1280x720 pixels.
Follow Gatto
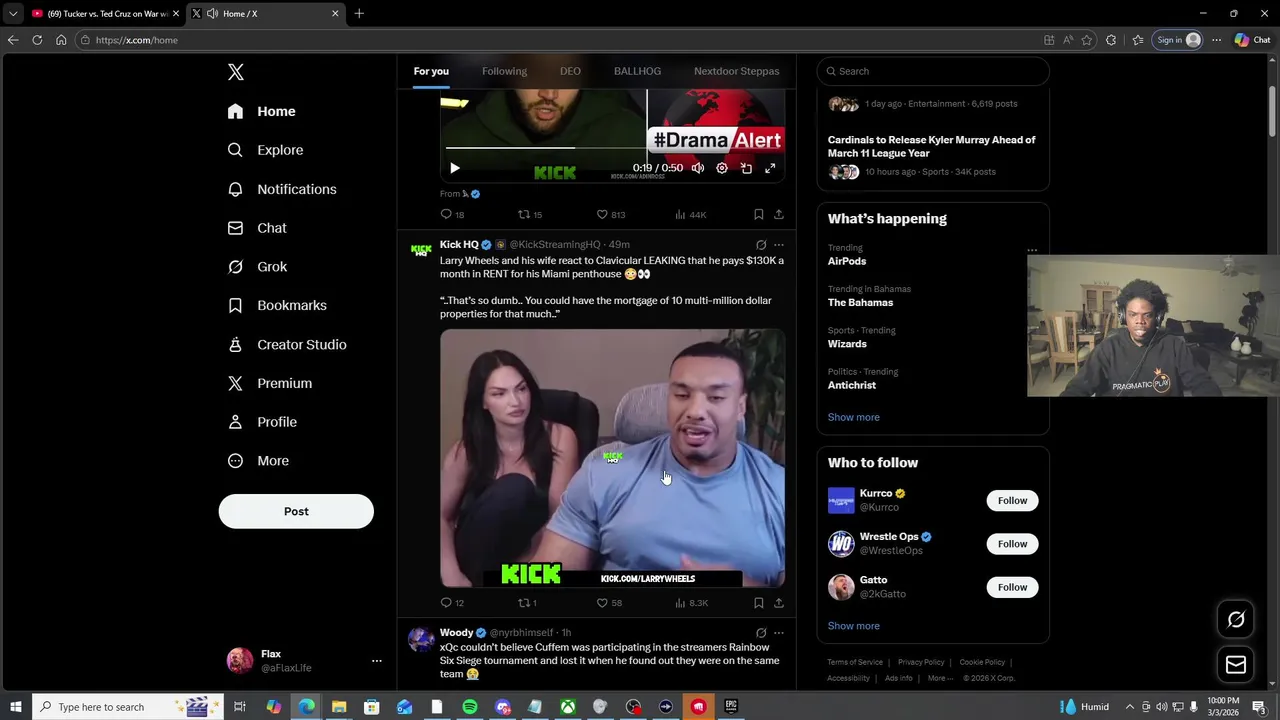(x=1012, y=587)
